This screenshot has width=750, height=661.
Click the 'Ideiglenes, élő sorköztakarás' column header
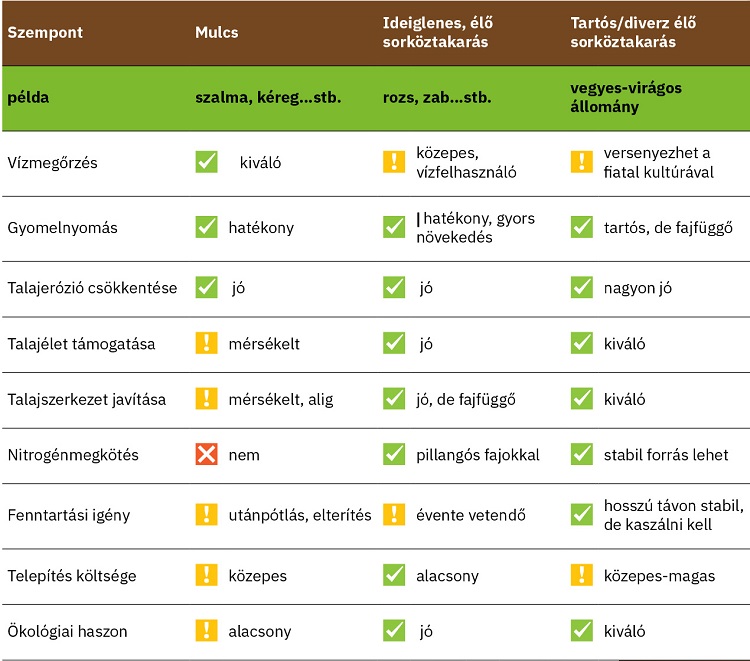[438, 33]
